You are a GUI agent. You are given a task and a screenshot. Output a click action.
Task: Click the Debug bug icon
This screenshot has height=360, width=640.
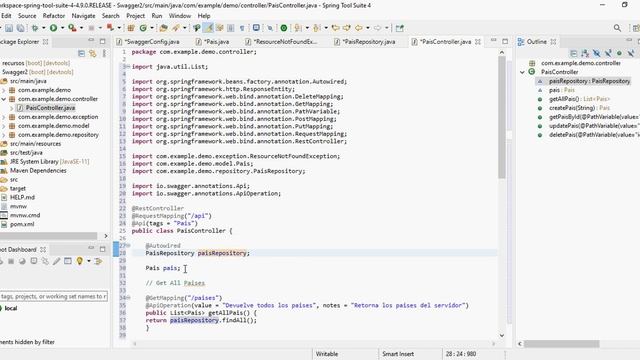coord(35,28)
